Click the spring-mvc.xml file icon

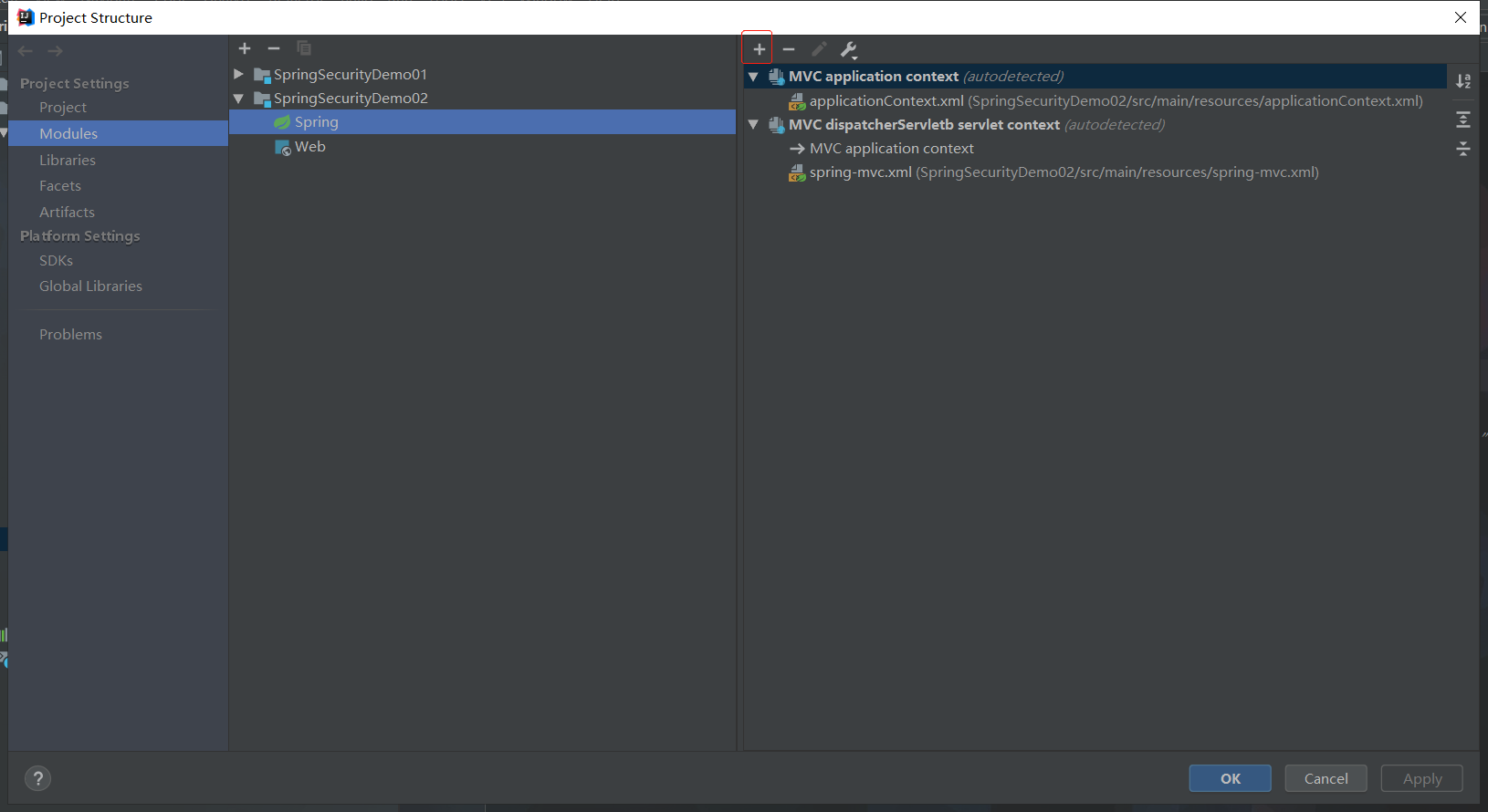(x=797, y=172)
